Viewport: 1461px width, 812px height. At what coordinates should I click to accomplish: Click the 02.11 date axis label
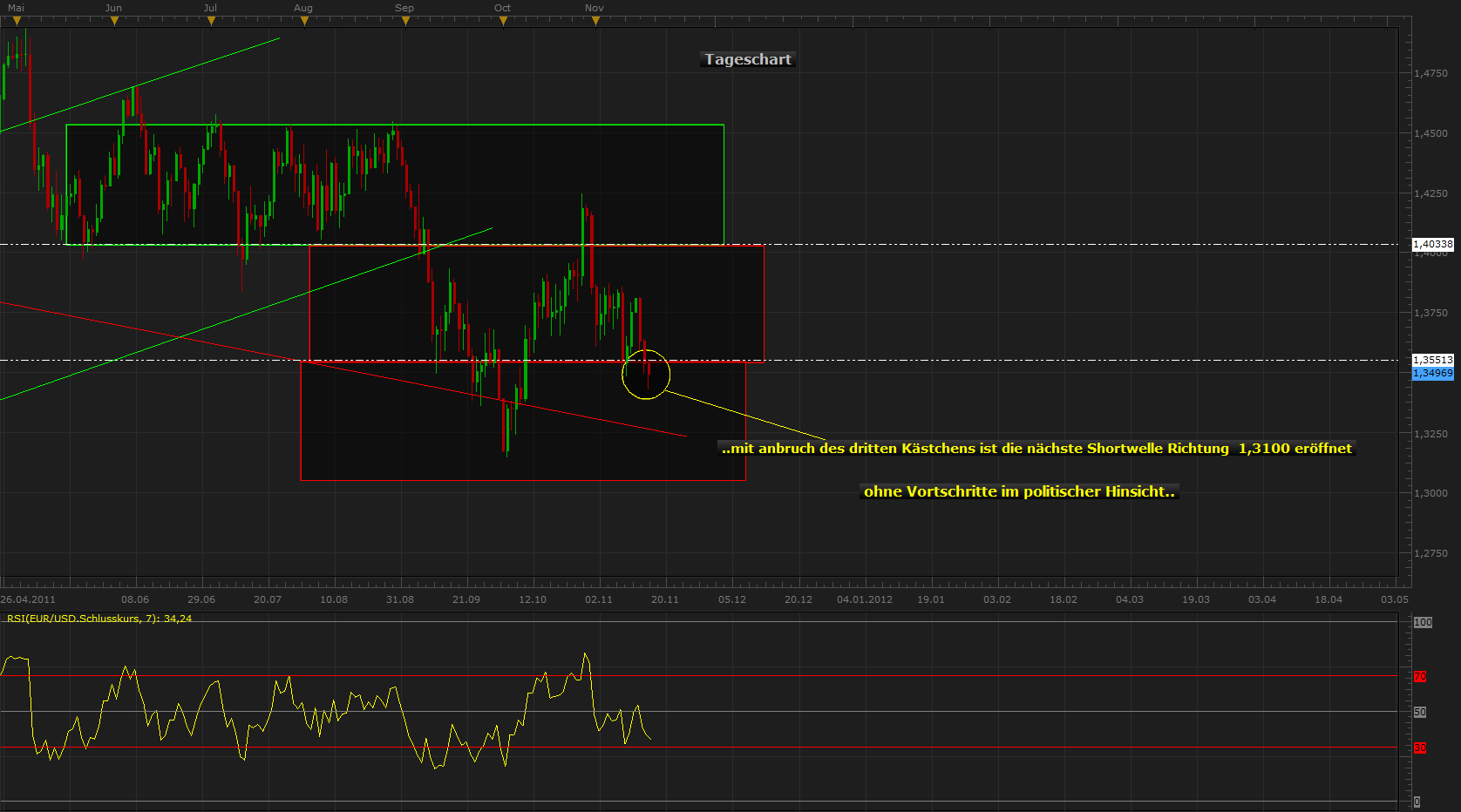[x=599, y=599]
